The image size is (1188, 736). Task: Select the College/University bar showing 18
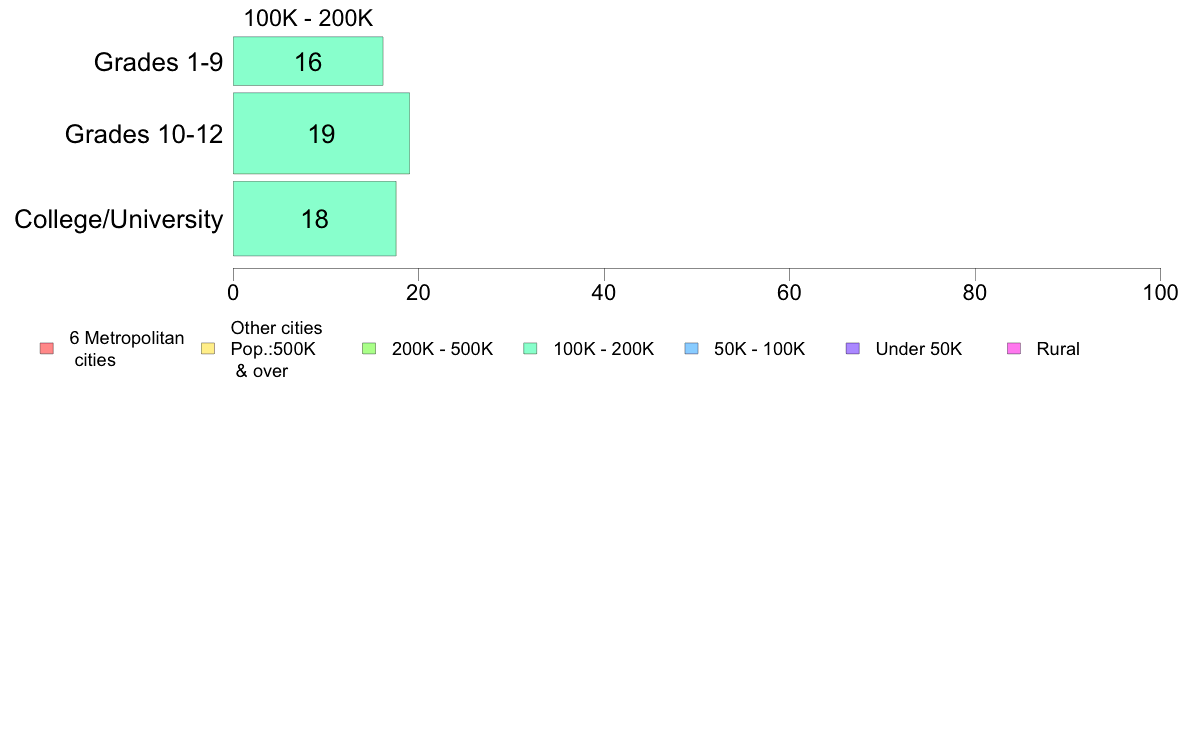pyautogui.click(x=314, y=219)
